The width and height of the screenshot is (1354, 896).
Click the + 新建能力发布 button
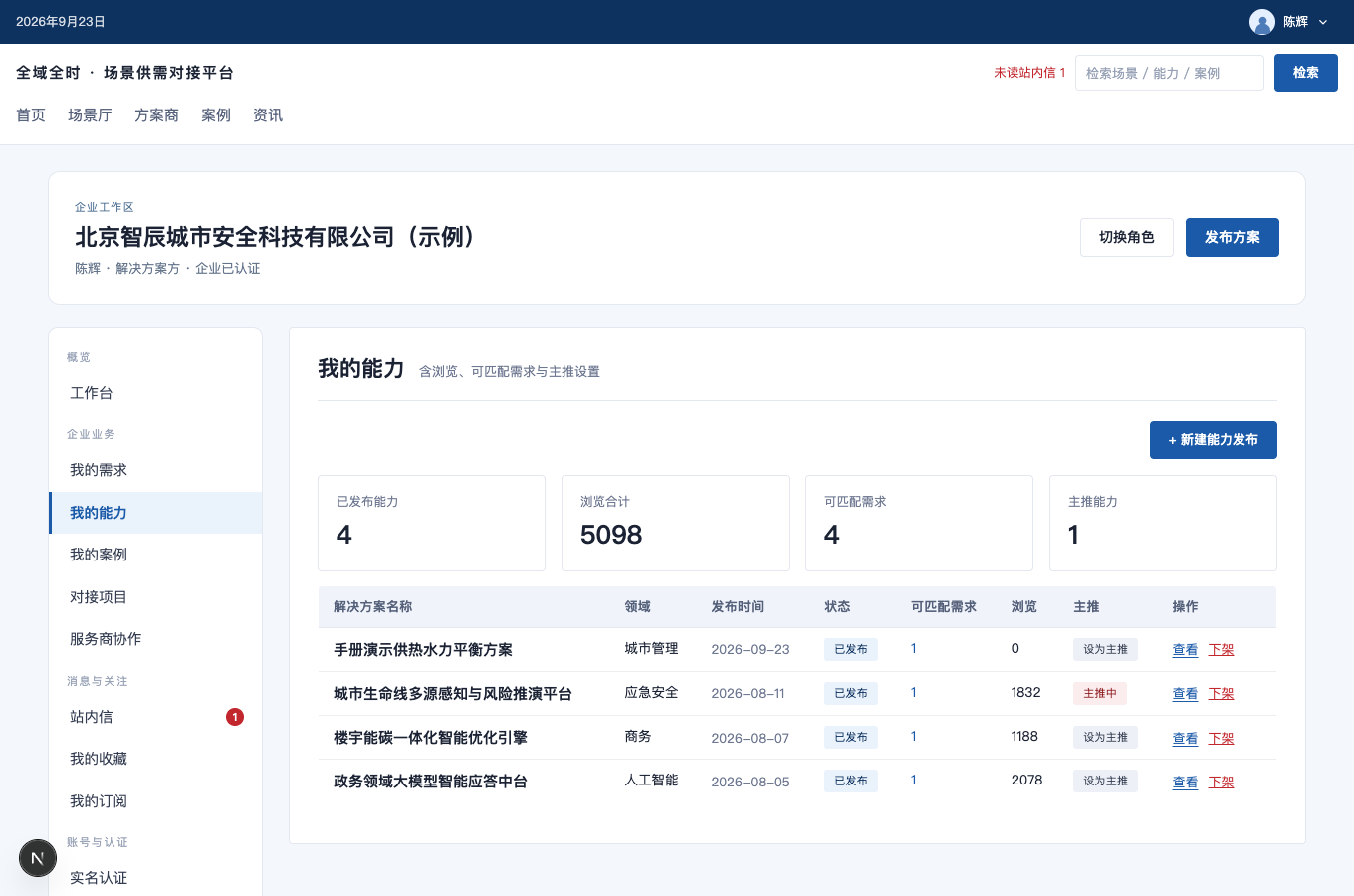point(1214,440)
